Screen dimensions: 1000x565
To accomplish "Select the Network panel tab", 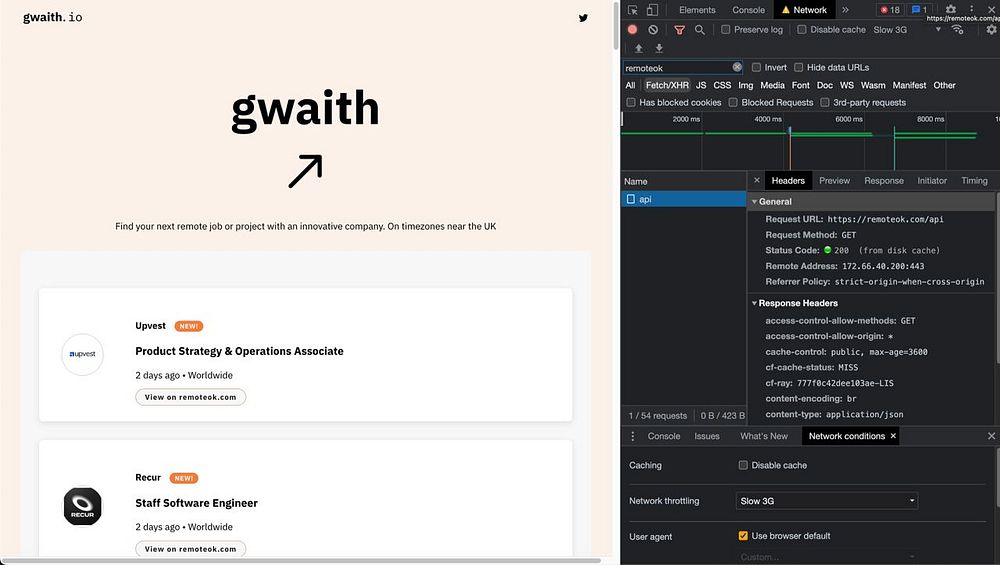I will [804, 10].
